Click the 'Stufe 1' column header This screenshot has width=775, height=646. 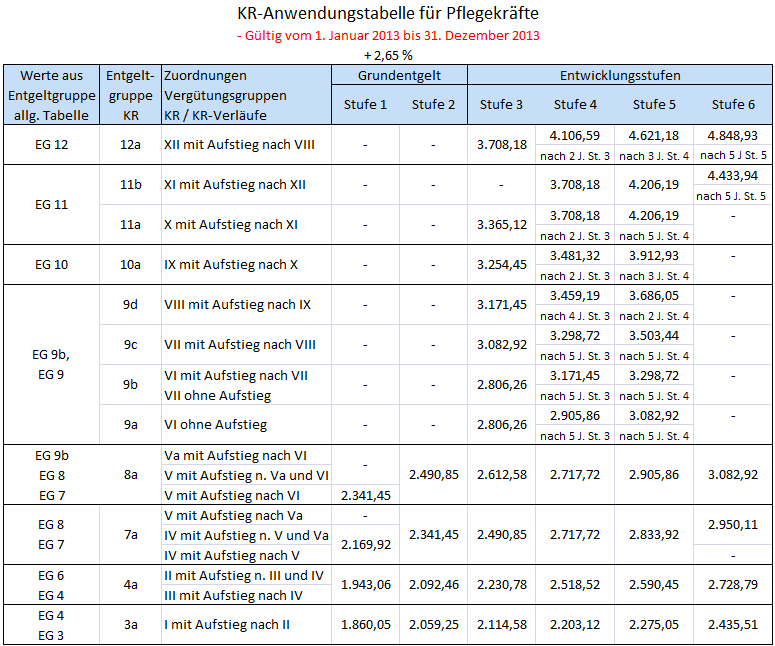[365, 105]
